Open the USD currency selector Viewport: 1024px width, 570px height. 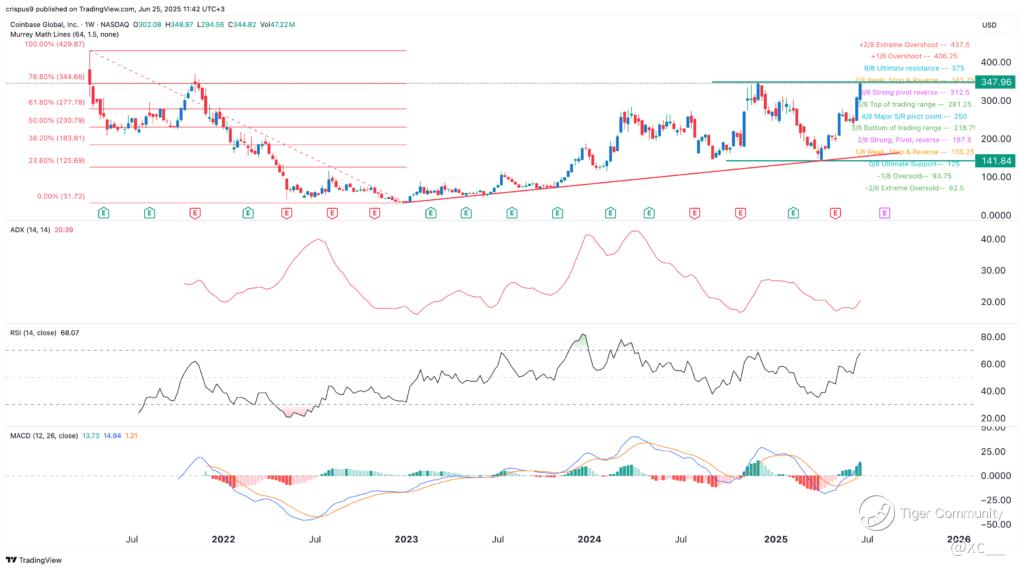click(x=989, y=25)
